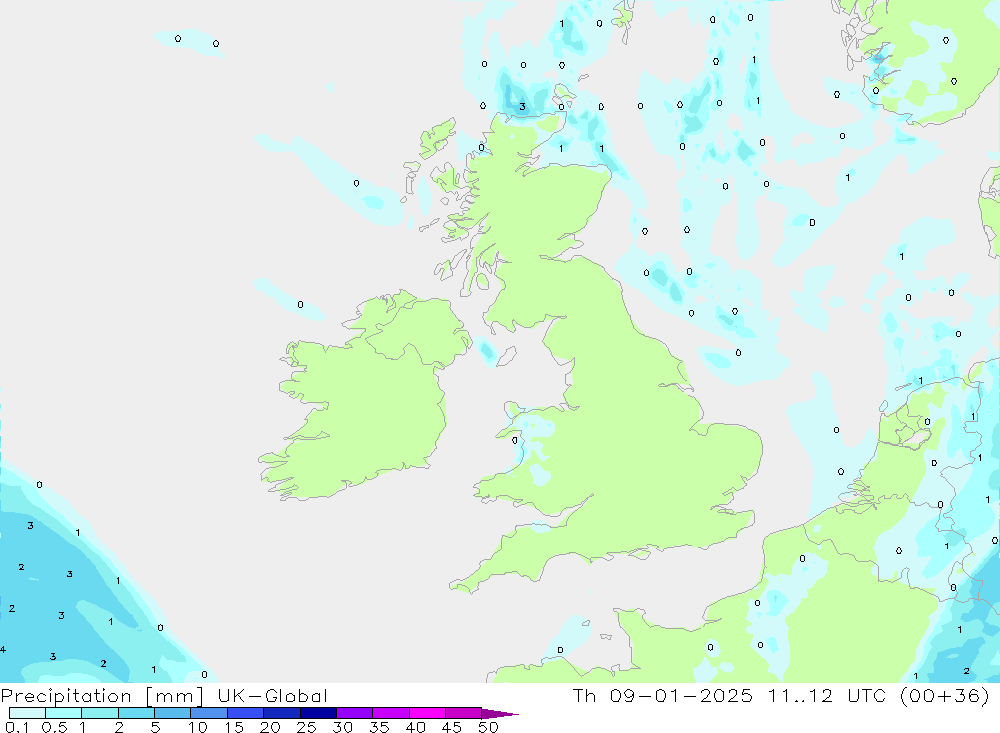The image size is (1000, 733).
Task: Click the '30' legend scale label
Action: 342,727
